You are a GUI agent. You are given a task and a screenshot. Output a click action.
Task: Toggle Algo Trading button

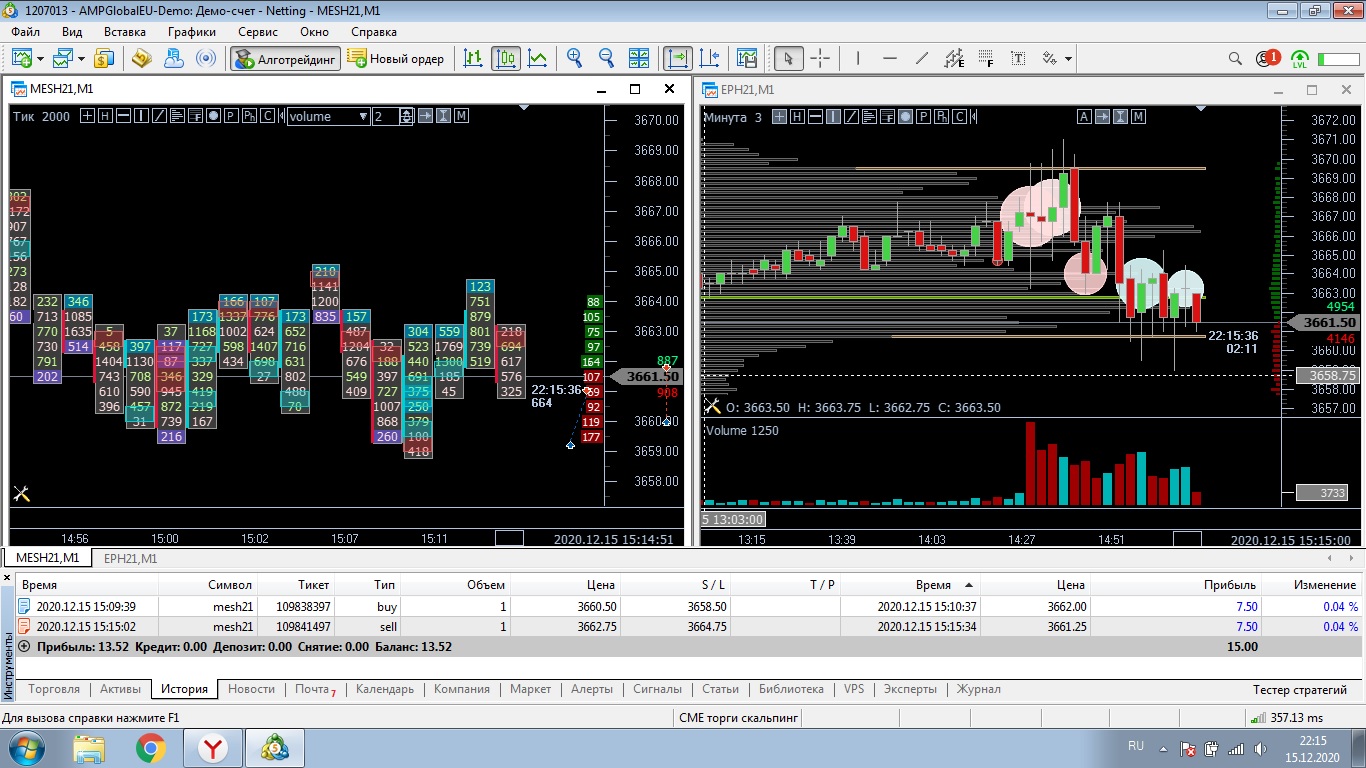pyautogui.click(x=286, y=58)
